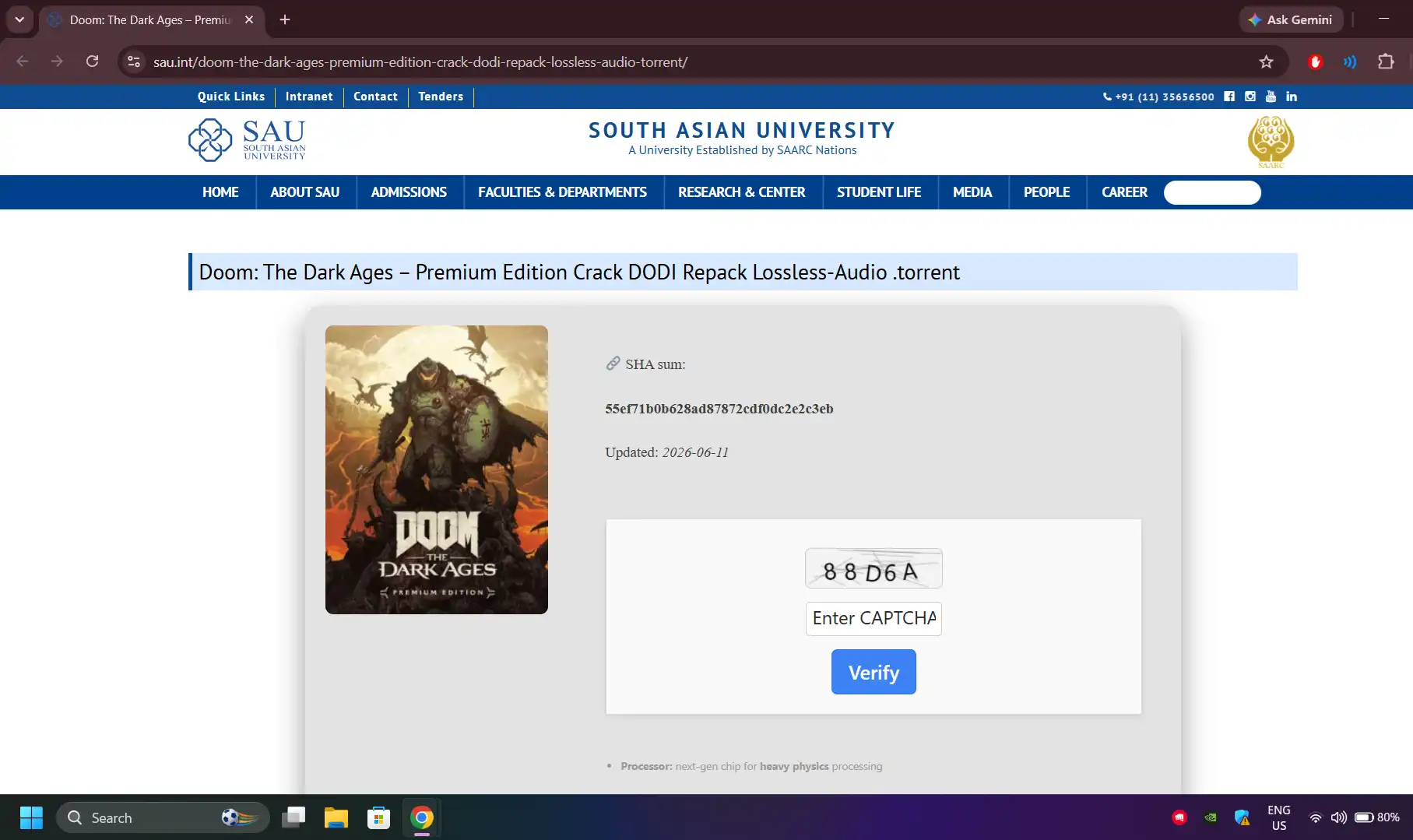Open site information icon in address bar
This screenshot has width=1413, height=840.
point(134,62)
